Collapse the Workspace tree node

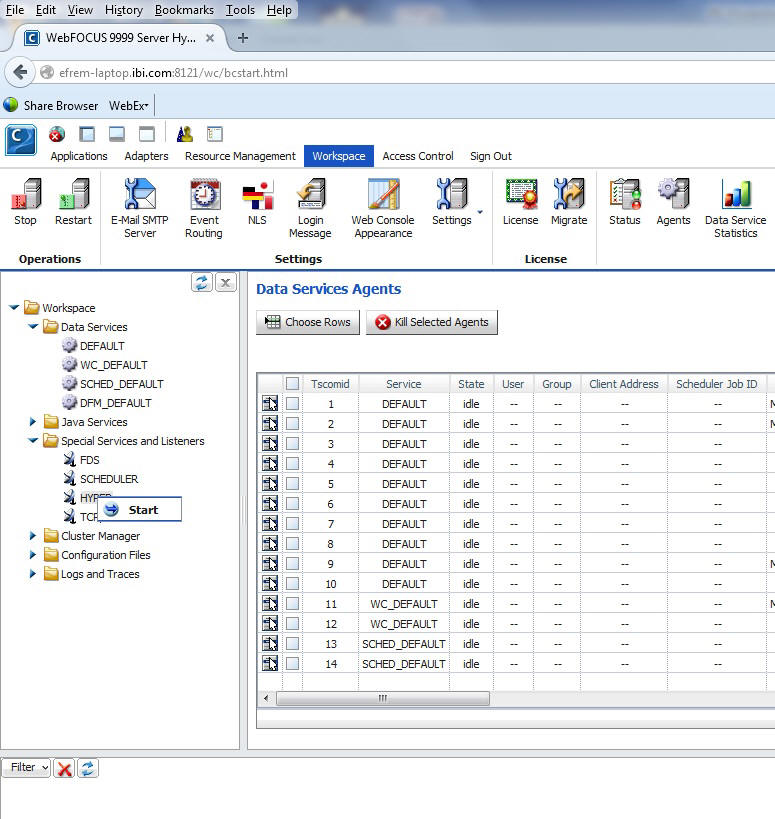coord(14,308)
